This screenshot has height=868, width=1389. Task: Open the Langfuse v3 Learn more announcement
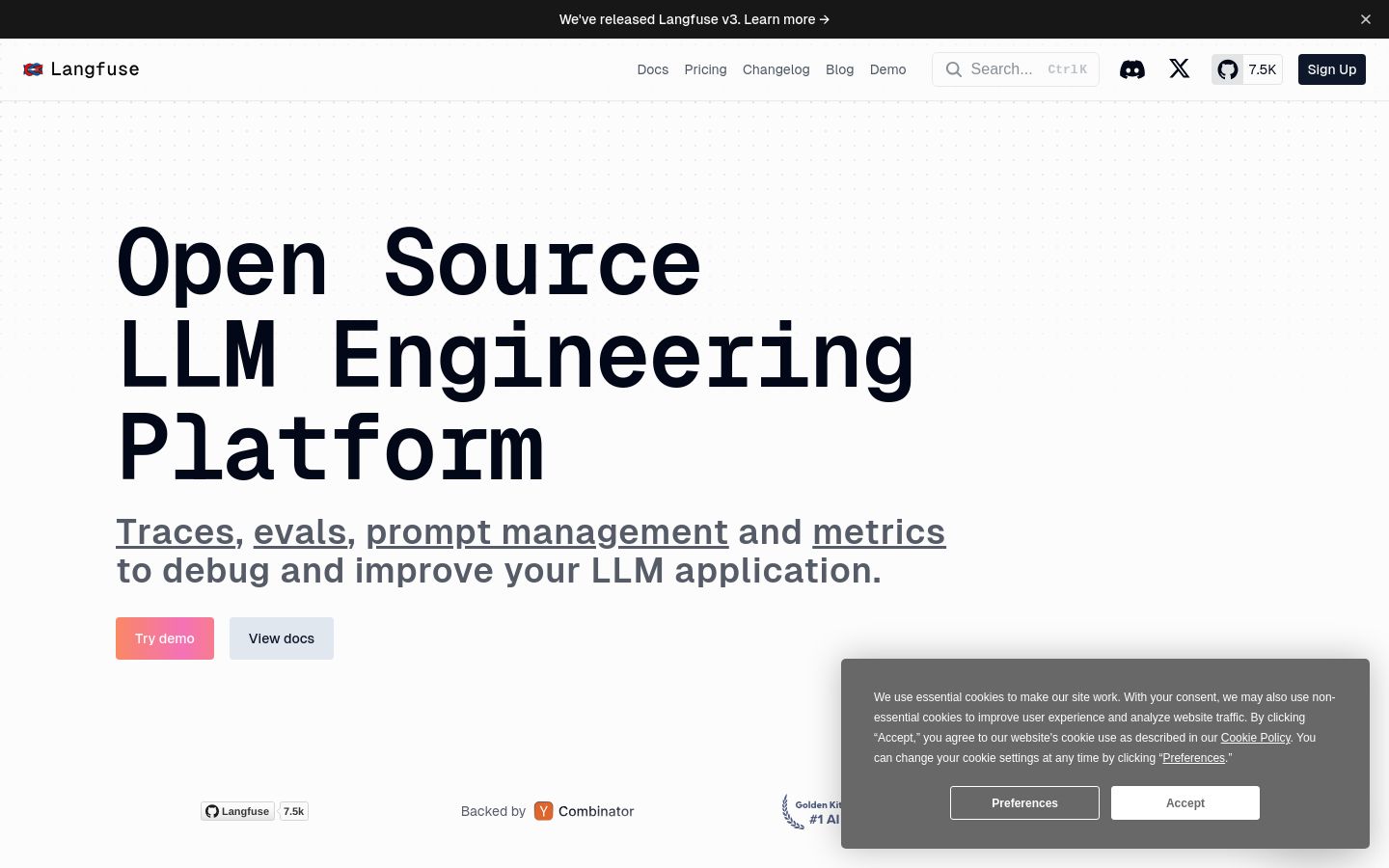694,19
